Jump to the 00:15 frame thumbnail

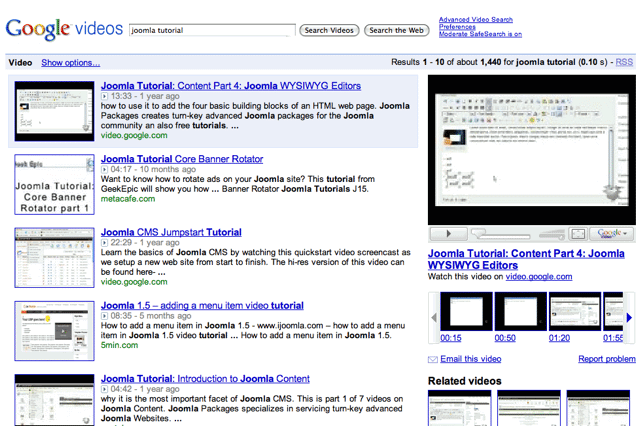[x=466, y=311]
